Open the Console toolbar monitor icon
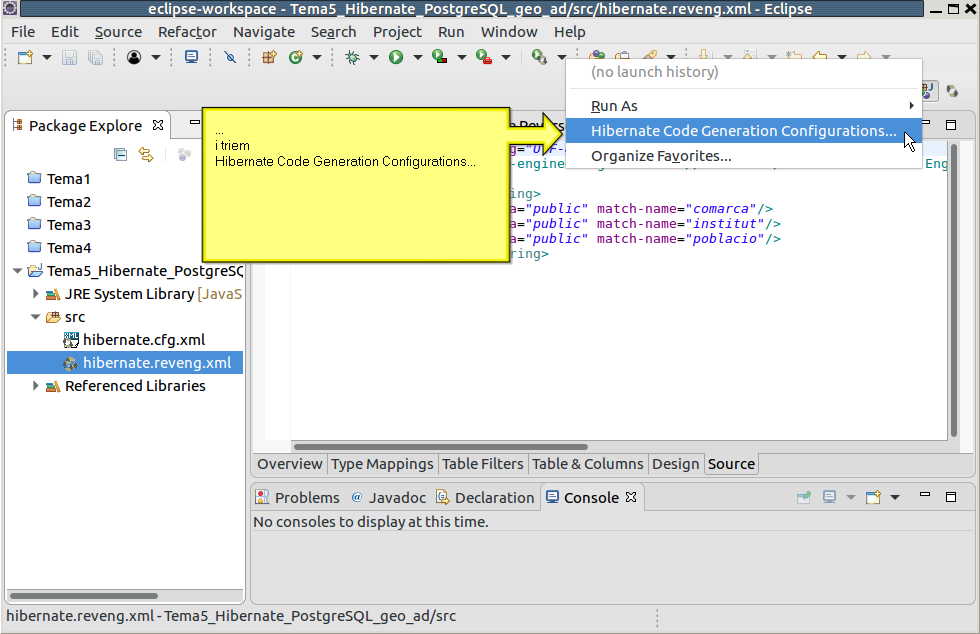The height and width of the screenshot is (634, 980). pyautogui.click(x=191, y=58)
